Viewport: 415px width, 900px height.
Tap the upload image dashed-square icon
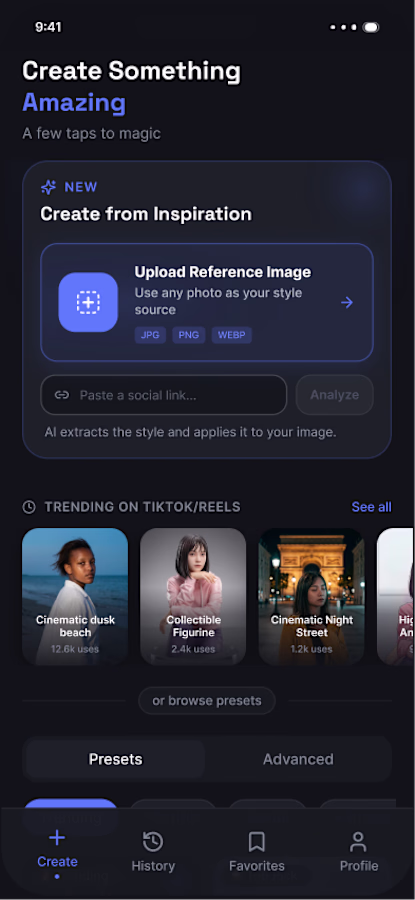coord(88,302)
